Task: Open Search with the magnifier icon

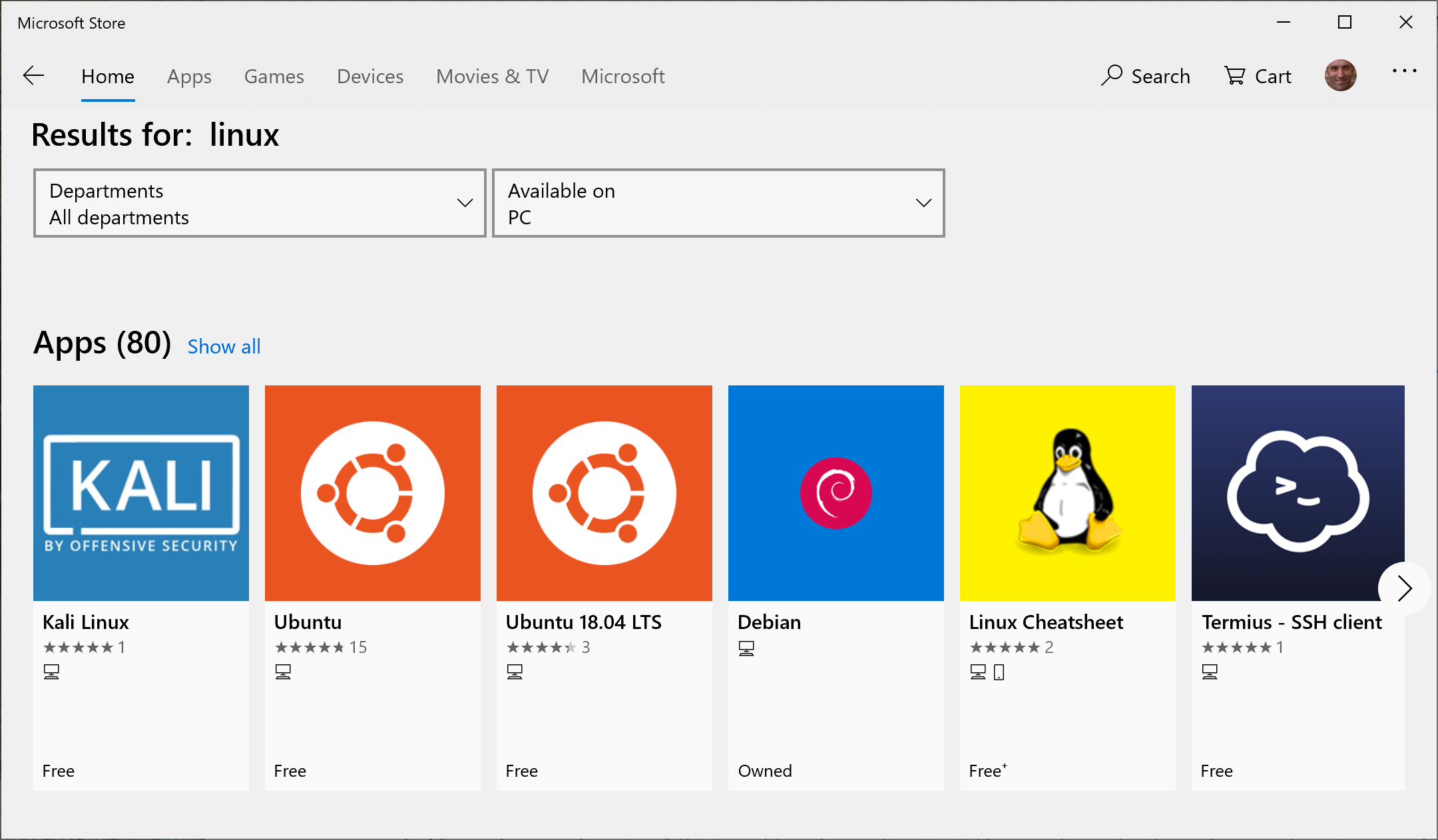Action: point(1145,76)
